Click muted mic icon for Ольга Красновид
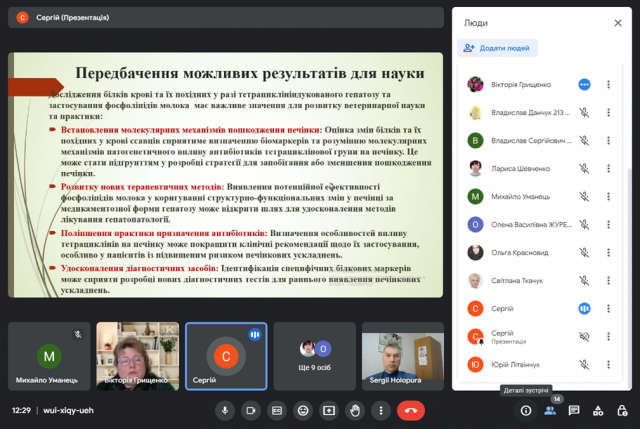 pyautogui.click(x=584, y=253)
